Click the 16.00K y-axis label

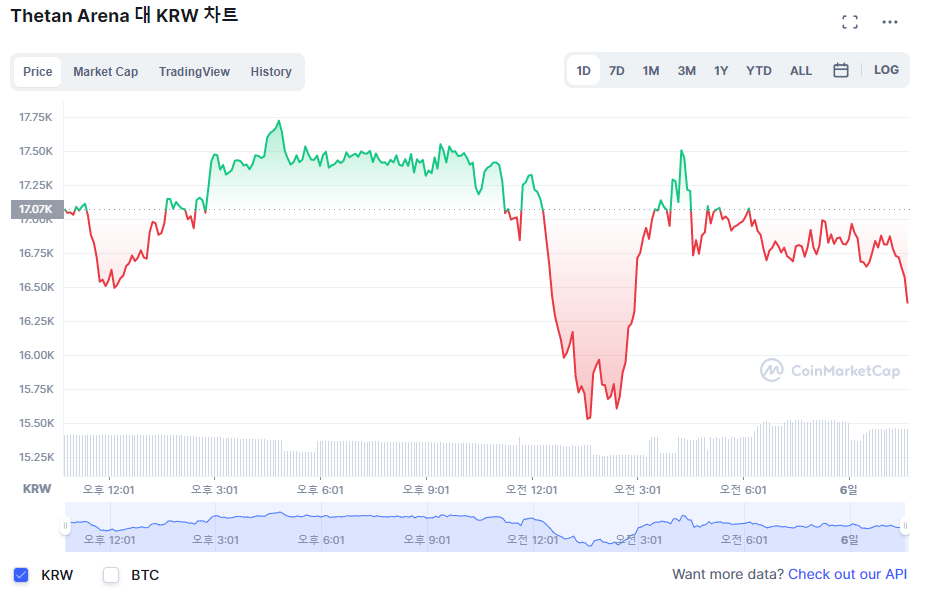[x=36, y=355]
